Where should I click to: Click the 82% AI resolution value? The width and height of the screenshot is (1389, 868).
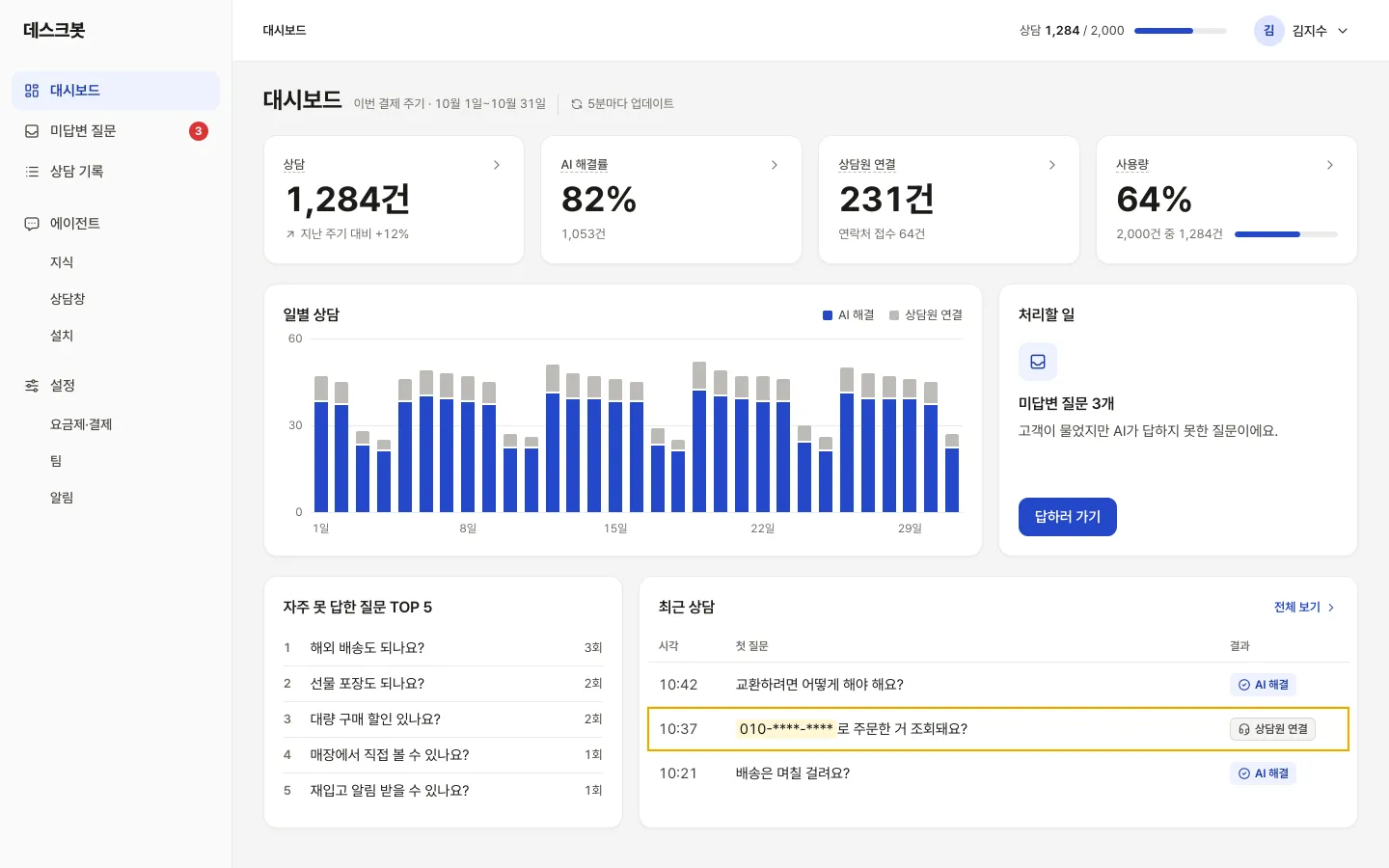click(599, 200)
